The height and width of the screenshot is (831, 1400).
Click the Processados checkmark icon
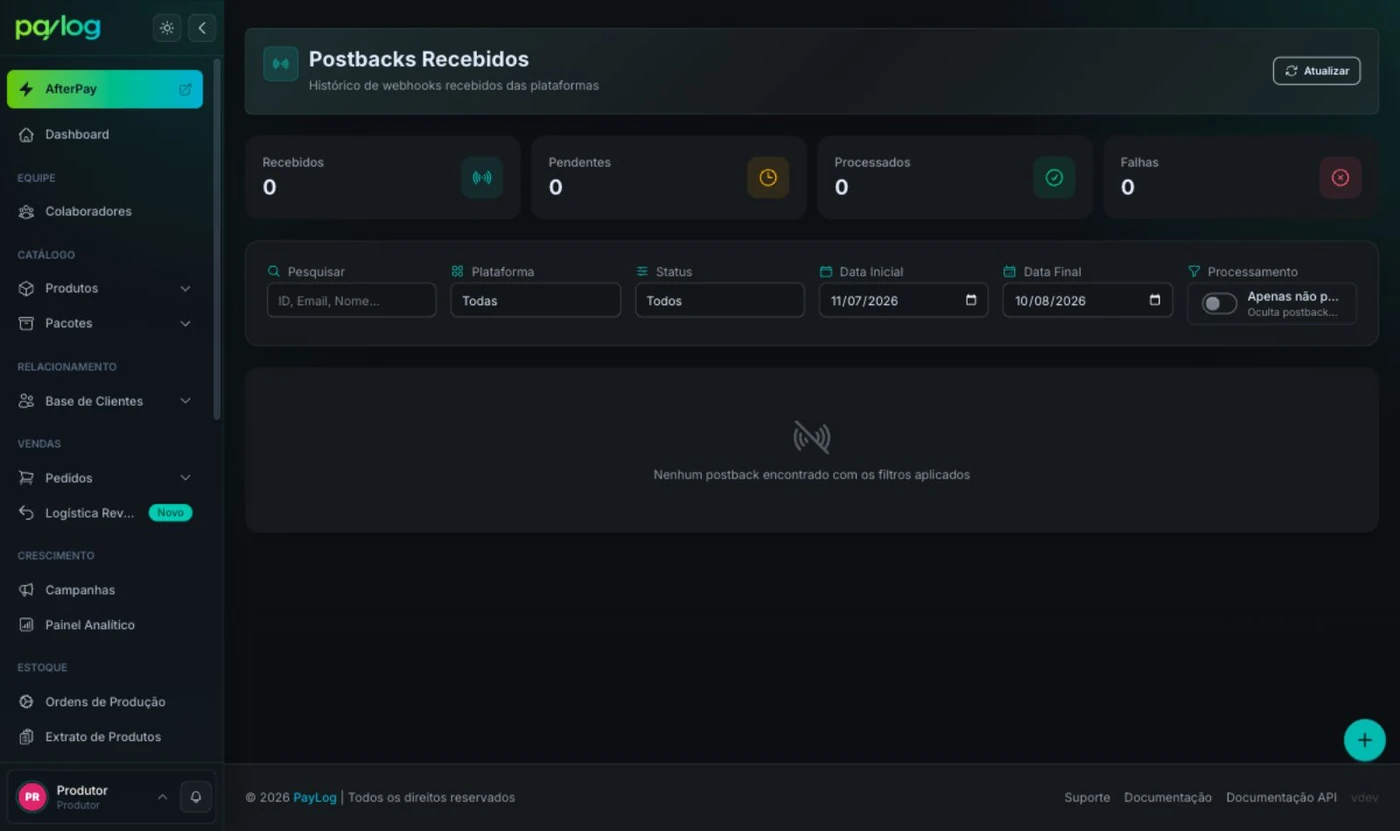pos(1054,178)
